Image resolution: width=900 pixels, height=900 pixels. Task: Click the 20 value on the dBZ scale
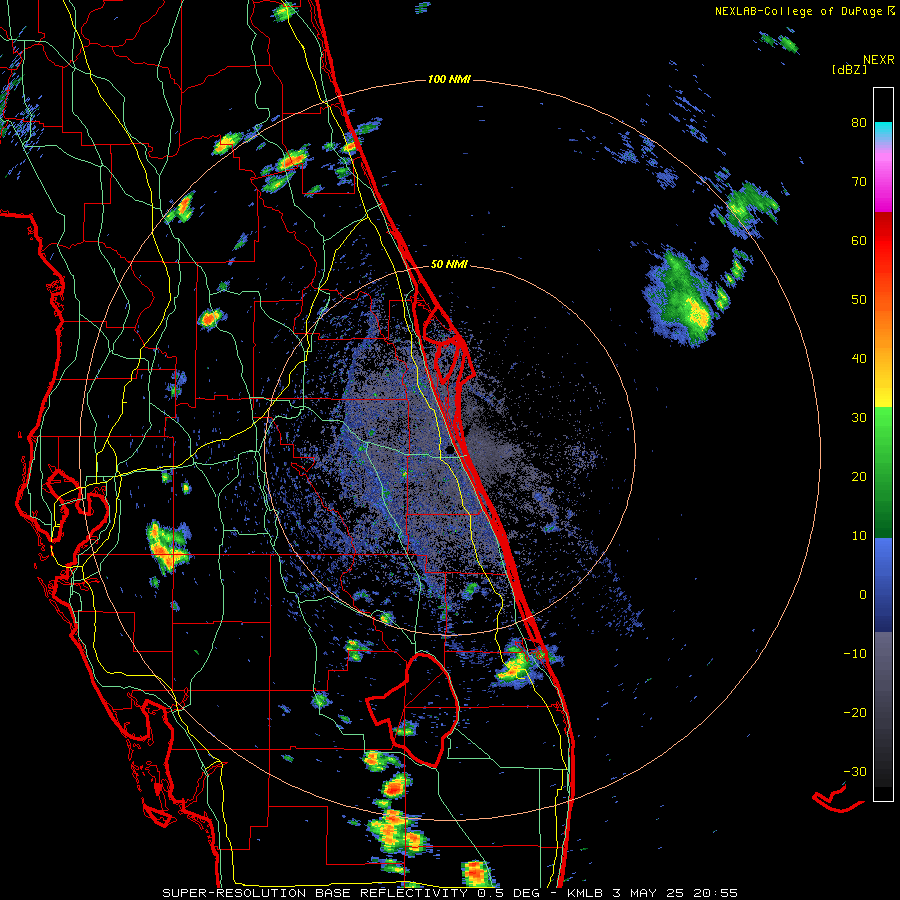pos(859,477)
